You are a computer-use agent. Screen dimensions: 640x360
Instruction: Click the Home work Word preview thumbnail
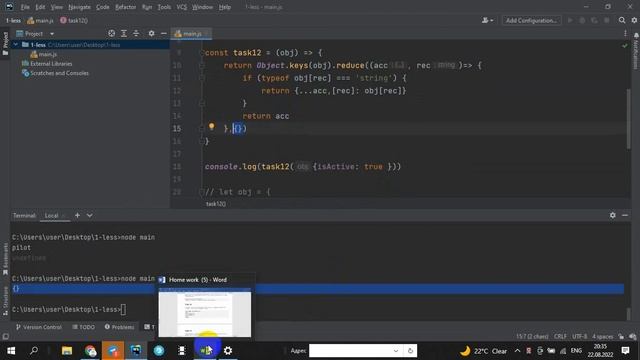[x=204, y=313]
